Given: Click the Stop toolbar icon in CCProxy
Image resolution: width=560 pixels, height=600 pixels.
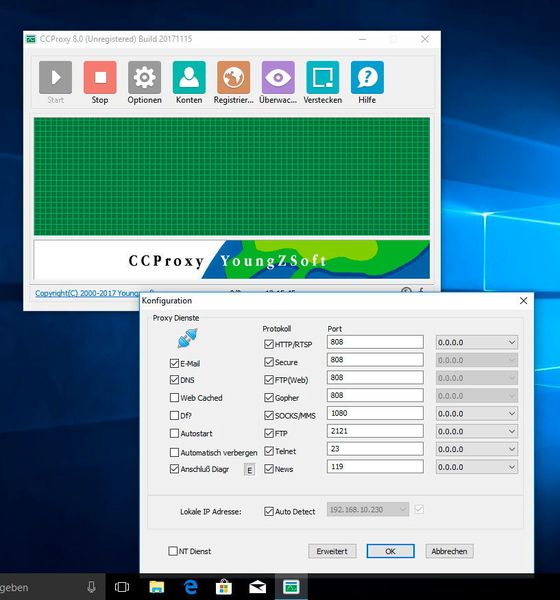Looking at the screenshot, I should point(100,77).
